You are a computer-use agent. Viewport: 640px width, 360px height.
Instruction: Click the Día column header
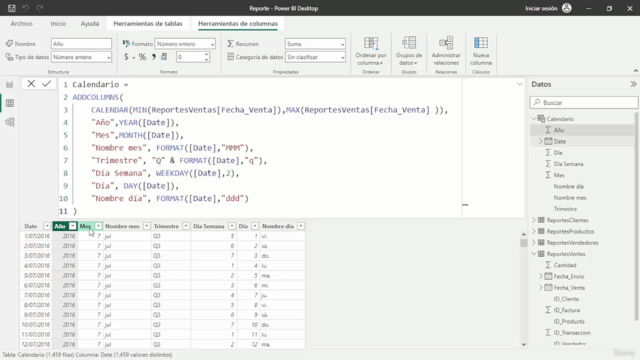(243, 226)
